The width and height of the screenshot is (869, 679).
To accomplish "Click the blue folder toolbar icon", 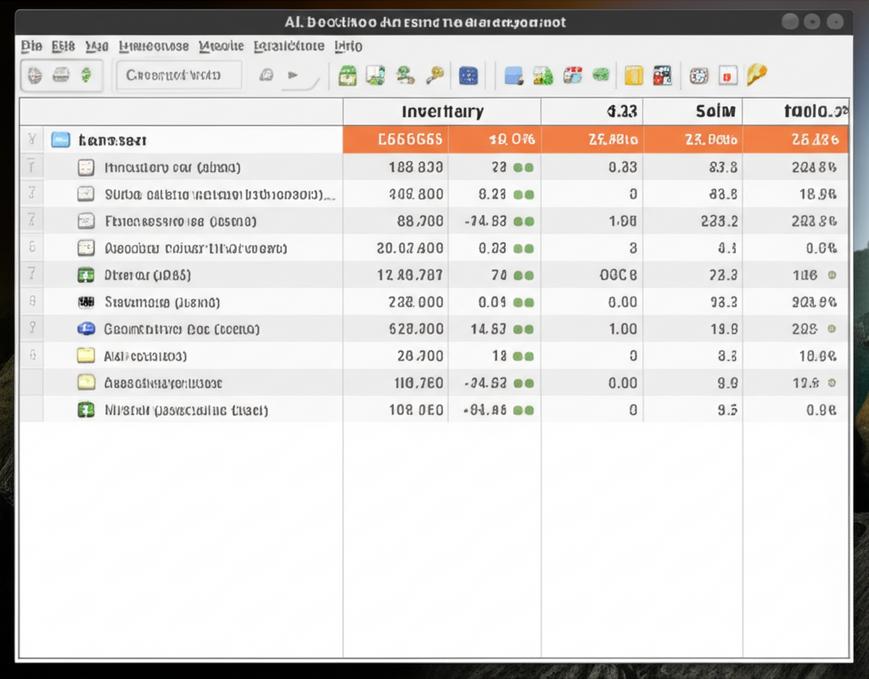I will pyautogui.click(x=514, y=75).
